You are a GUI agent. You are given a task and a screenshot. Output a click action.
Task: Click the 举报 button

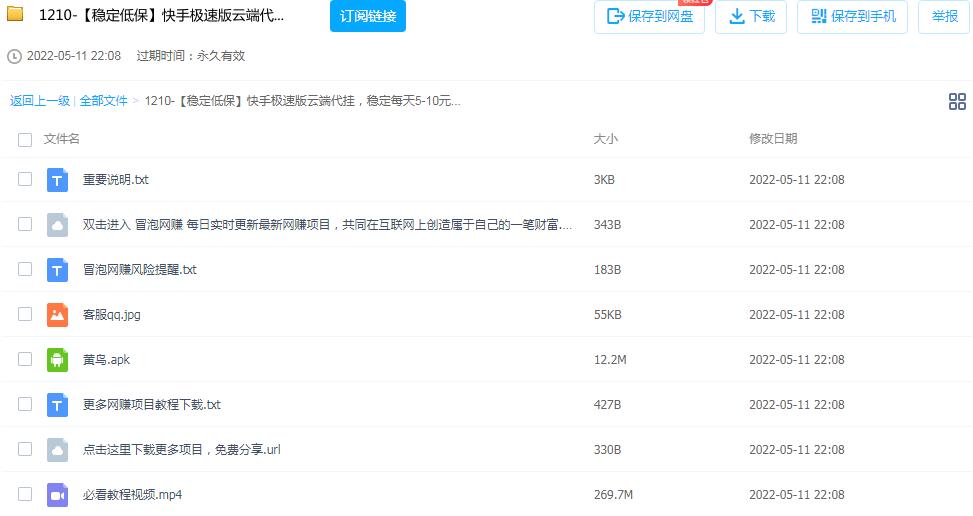click(x=944, y=16)
